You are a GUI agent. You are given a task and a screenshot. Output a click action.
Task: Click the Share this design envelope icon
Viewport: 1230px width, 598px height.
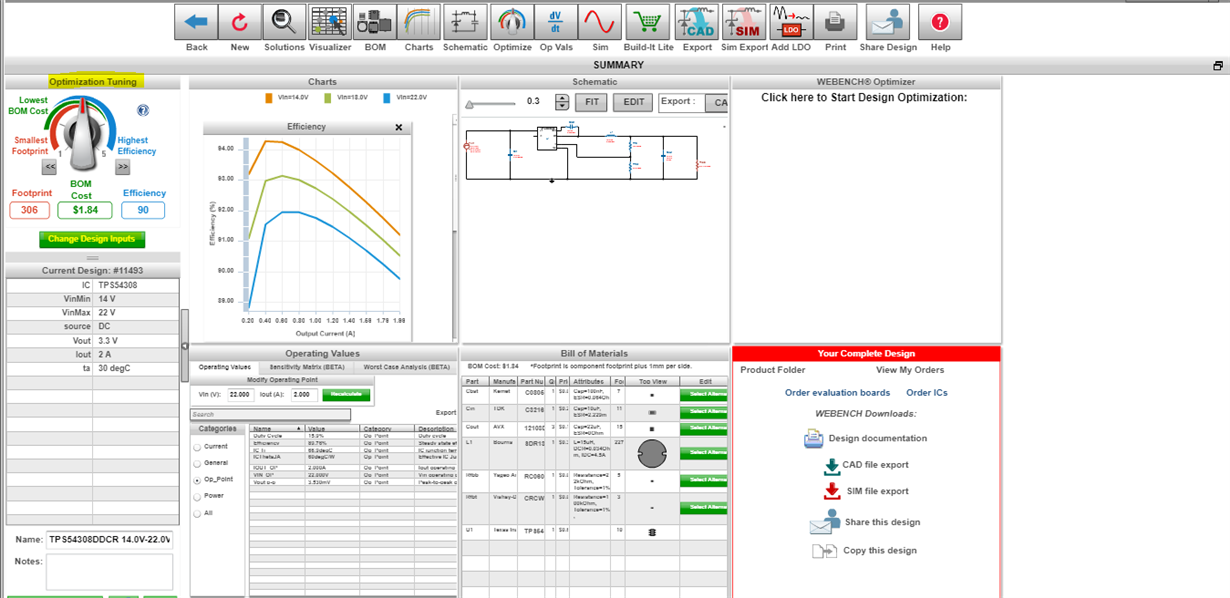tap(825, 521)
